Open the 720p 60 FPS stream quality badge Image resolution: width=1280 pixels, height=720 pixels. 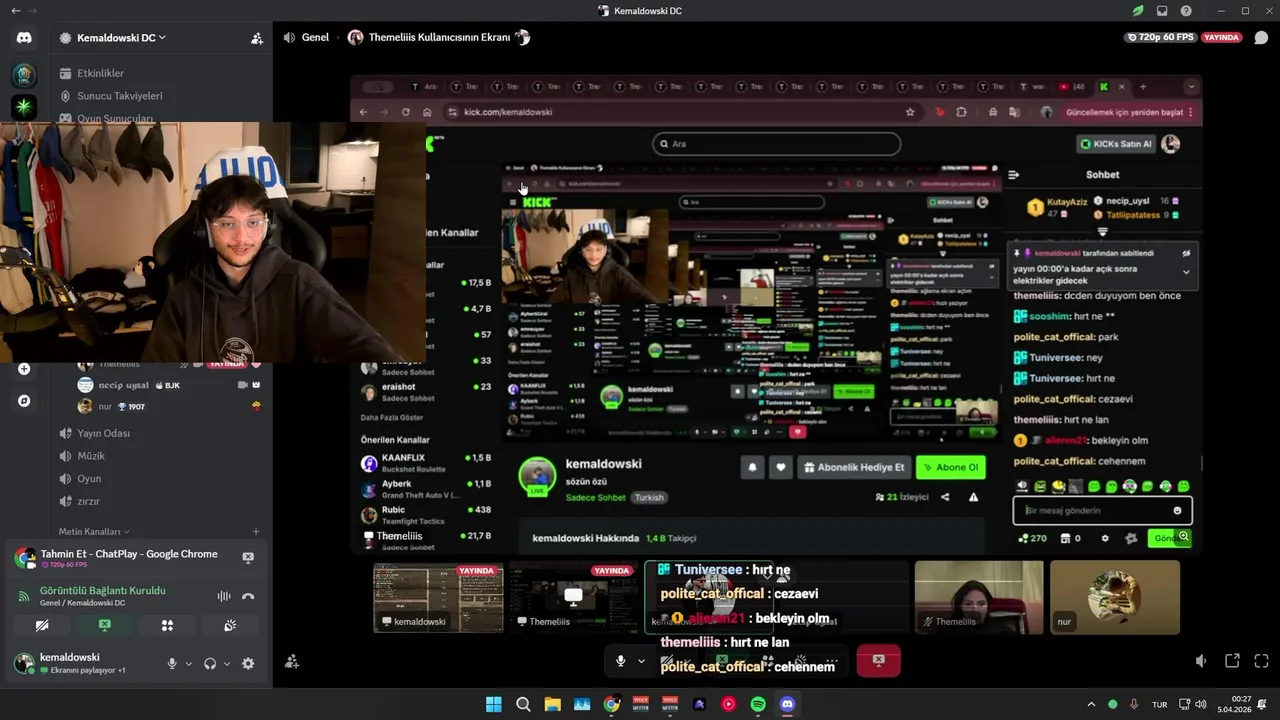(1160, 37)
